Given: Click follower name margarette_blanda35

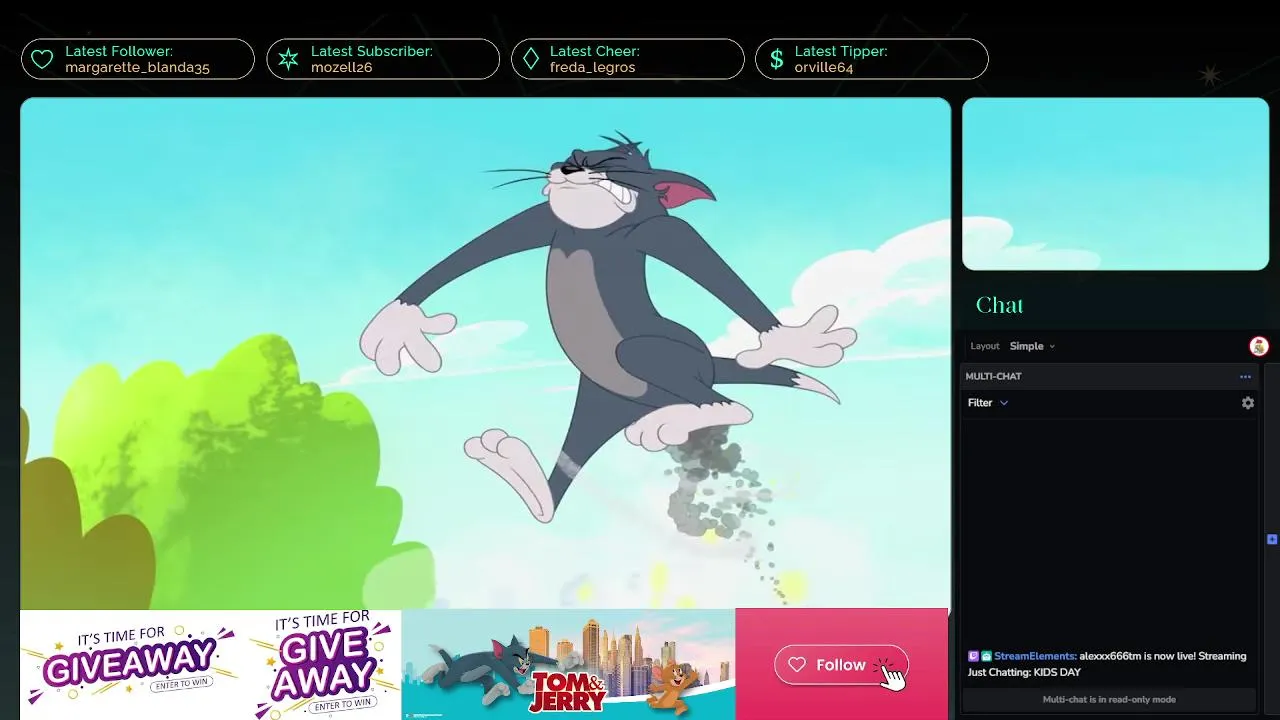Looking at the screenshot, I should 137,68.
